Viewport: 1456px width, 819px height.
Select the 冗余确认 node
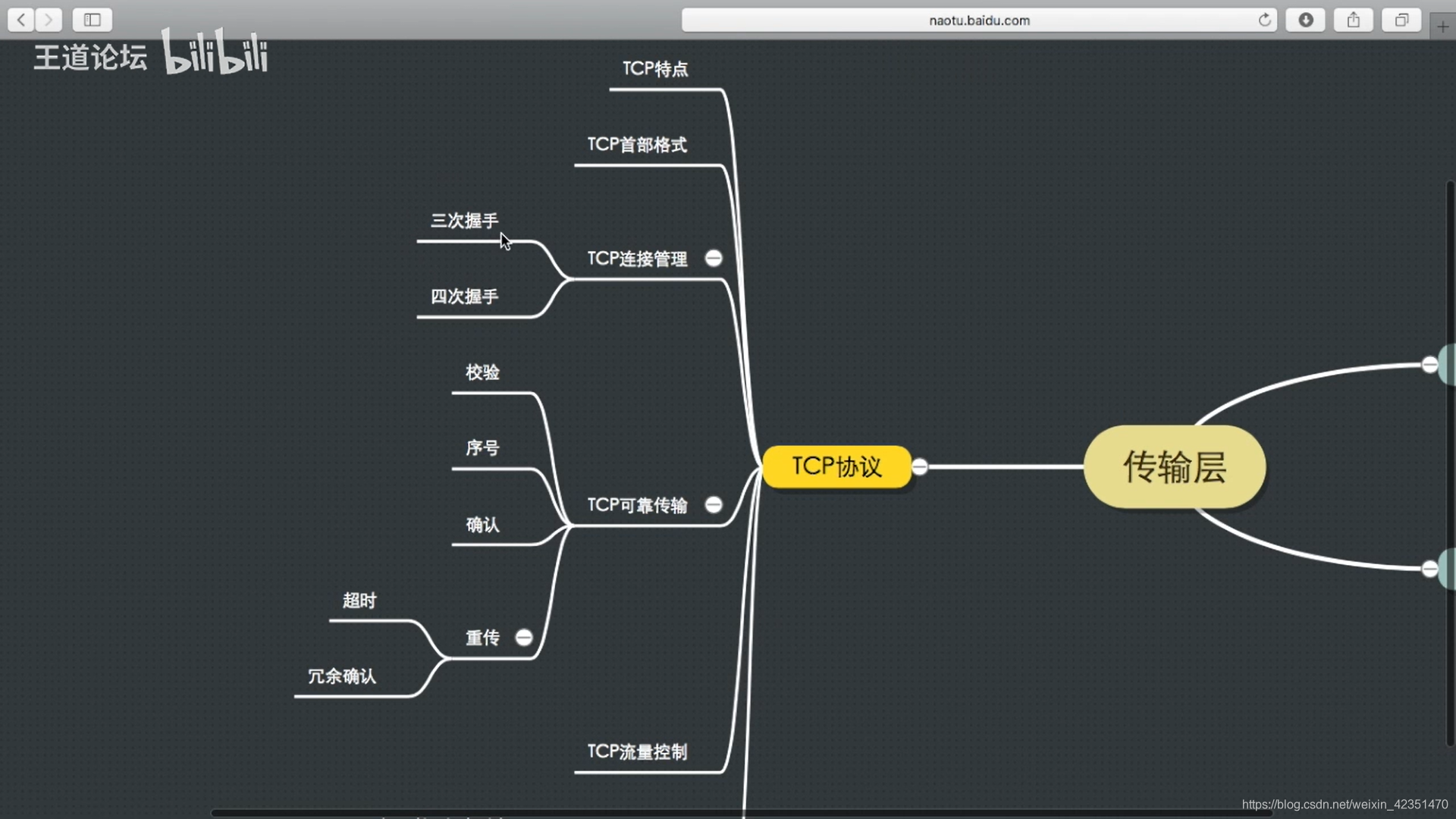341,676
